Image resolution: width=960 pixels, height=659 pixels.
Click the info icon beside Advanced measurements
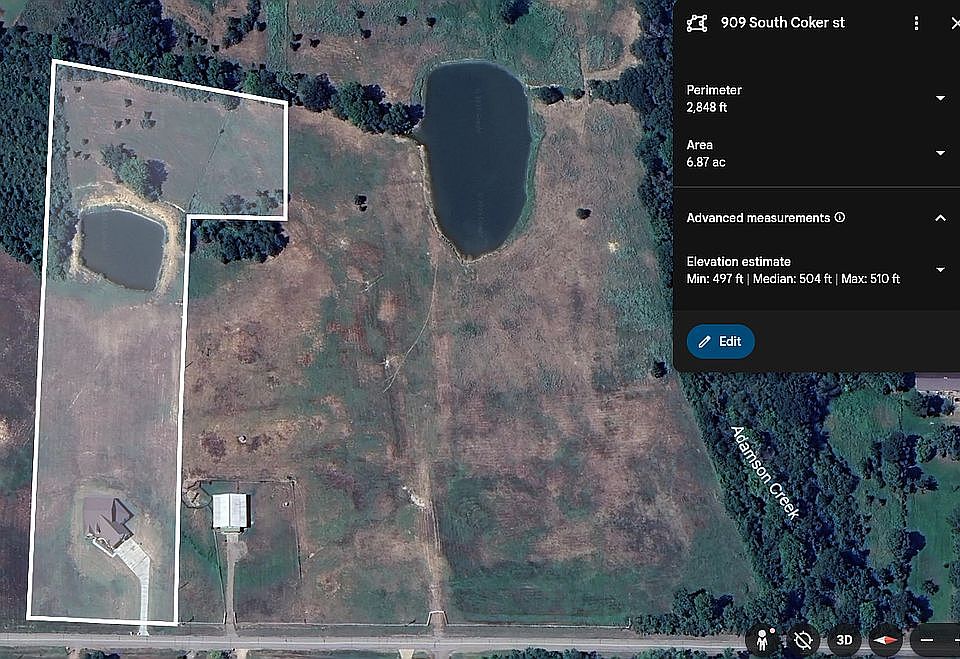tap(840, 217)
